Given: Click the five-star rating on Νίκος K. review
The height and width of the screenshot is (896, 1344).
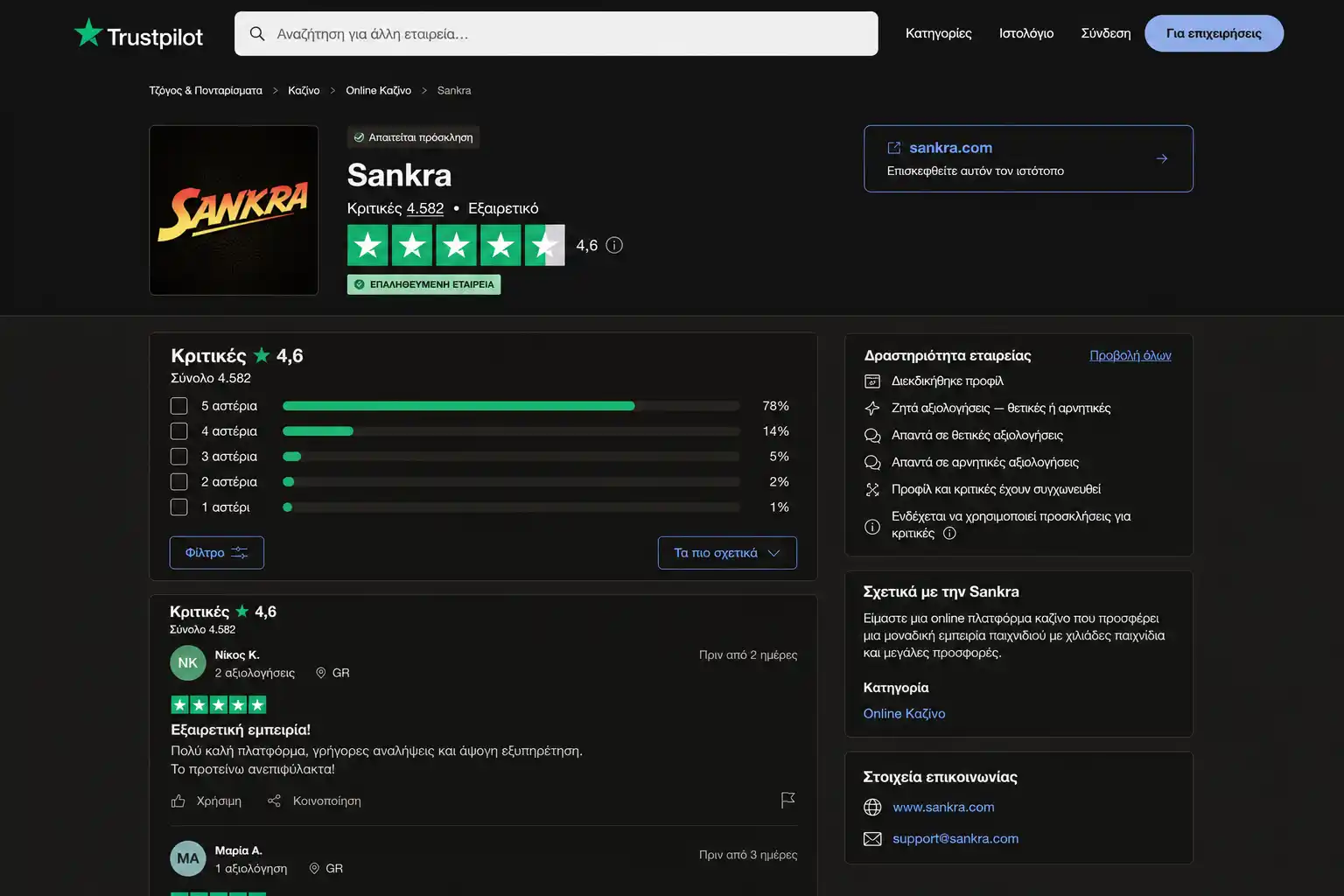Looking at the screenshot, I should coord(219,704).
